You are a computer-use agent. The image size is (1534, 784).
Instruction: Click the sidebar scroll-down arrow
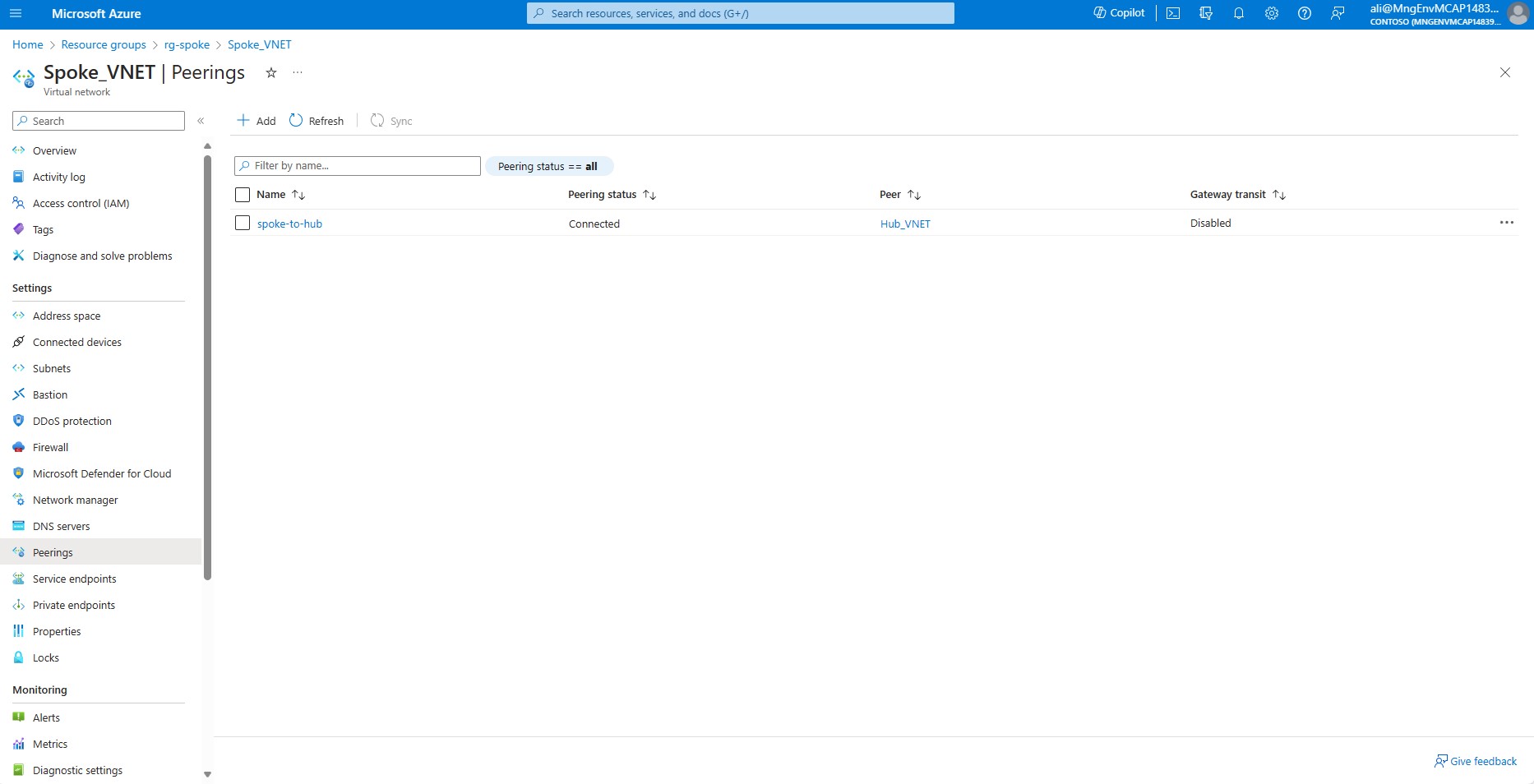click(x=207, y=774)
